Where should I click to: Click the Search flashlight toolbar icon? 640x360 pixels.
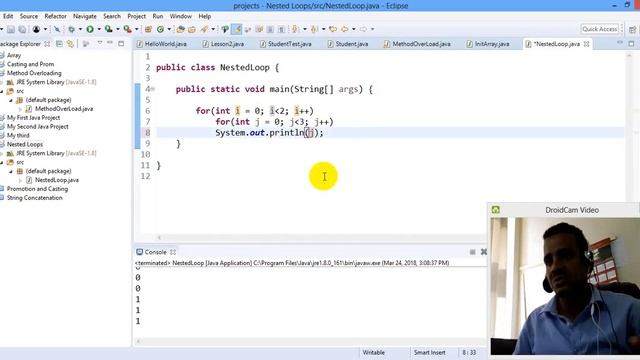pyautogui.click(x=204, y=29)
